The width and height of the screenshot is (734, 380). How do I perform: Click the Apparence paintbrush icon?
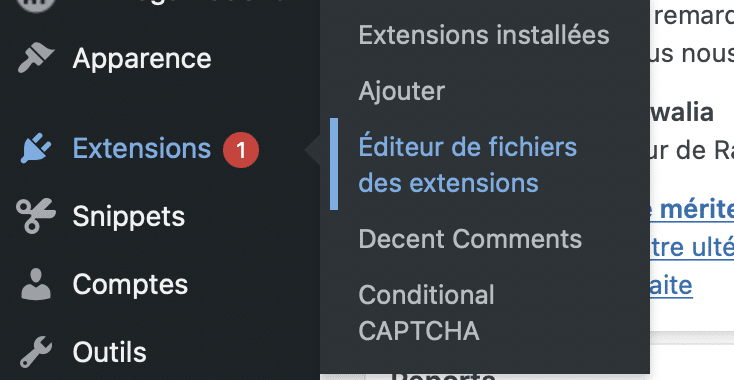point(36,58)
